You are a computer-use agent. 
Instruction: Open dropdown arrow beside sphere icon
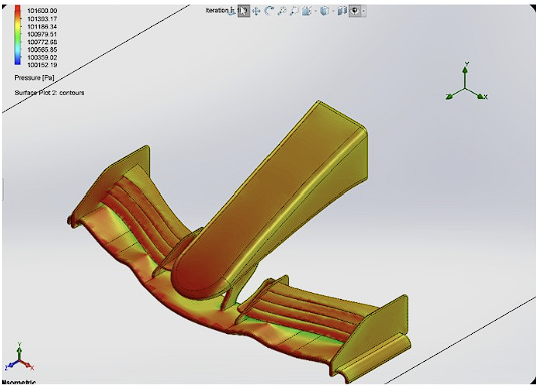pos(363,12)
